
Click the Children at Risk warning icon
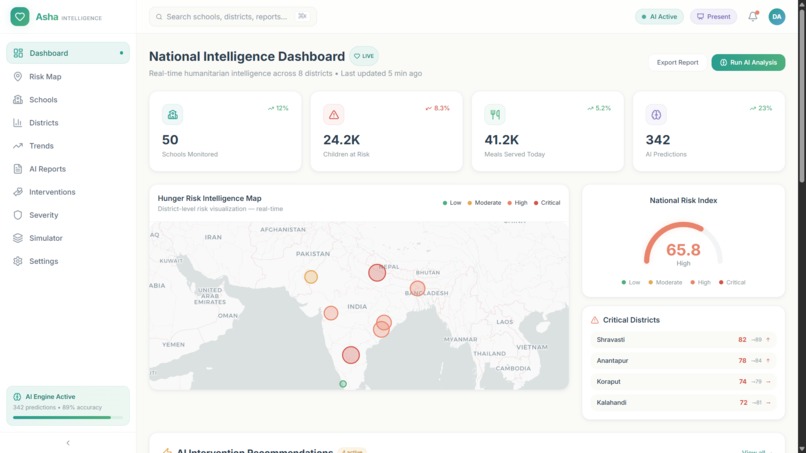pos(334,114)
